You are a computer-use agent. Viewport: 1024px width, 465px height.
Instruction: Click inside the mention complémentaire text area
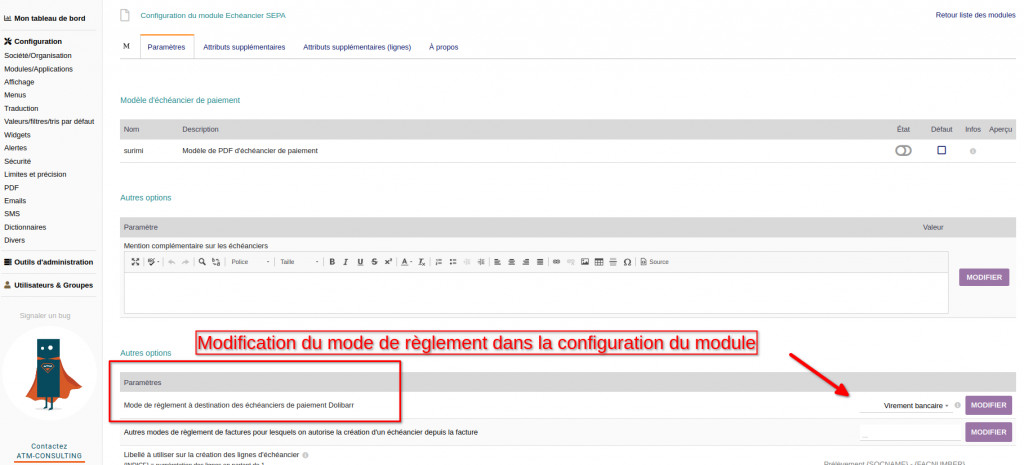pos(536,292)
